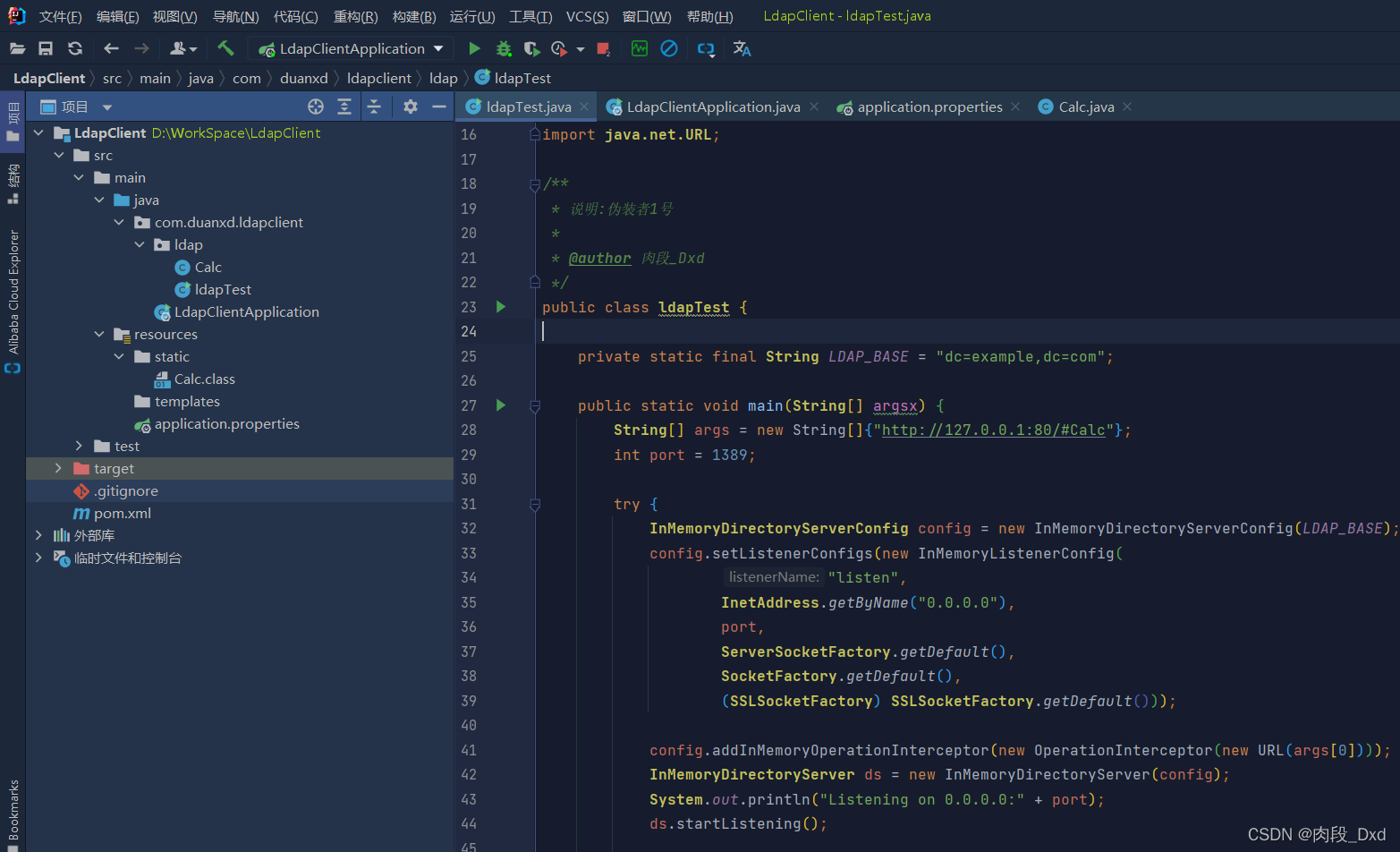Start debugging with the bug icon
1400x852 pixels.
click(x=504, y=48)
